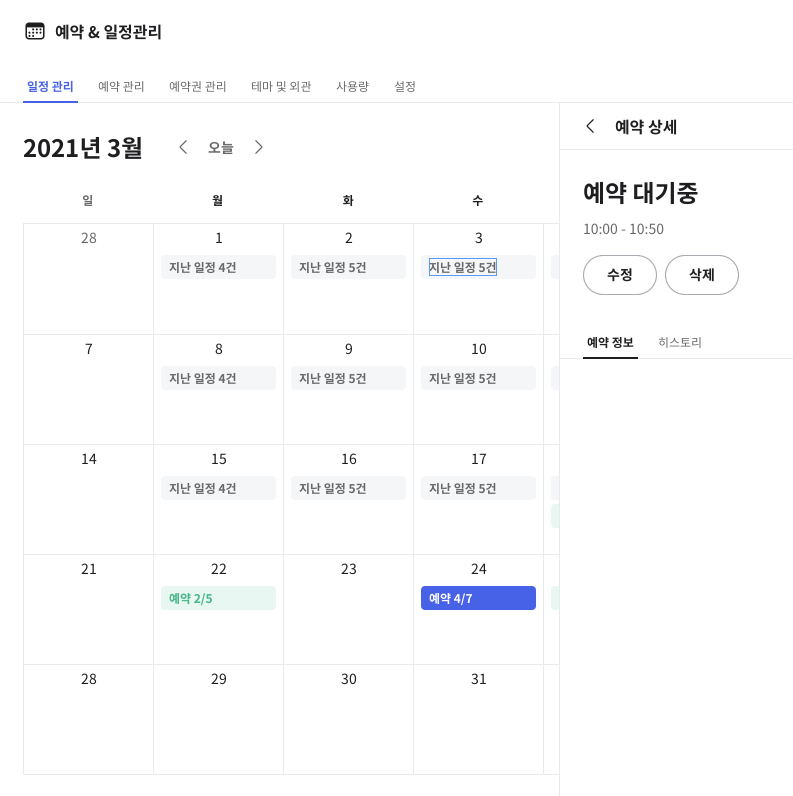This screenshot has height=796, width=793.
Task: Open green 예약 2/5 event on 22nd
Action: tap(218, 598)
